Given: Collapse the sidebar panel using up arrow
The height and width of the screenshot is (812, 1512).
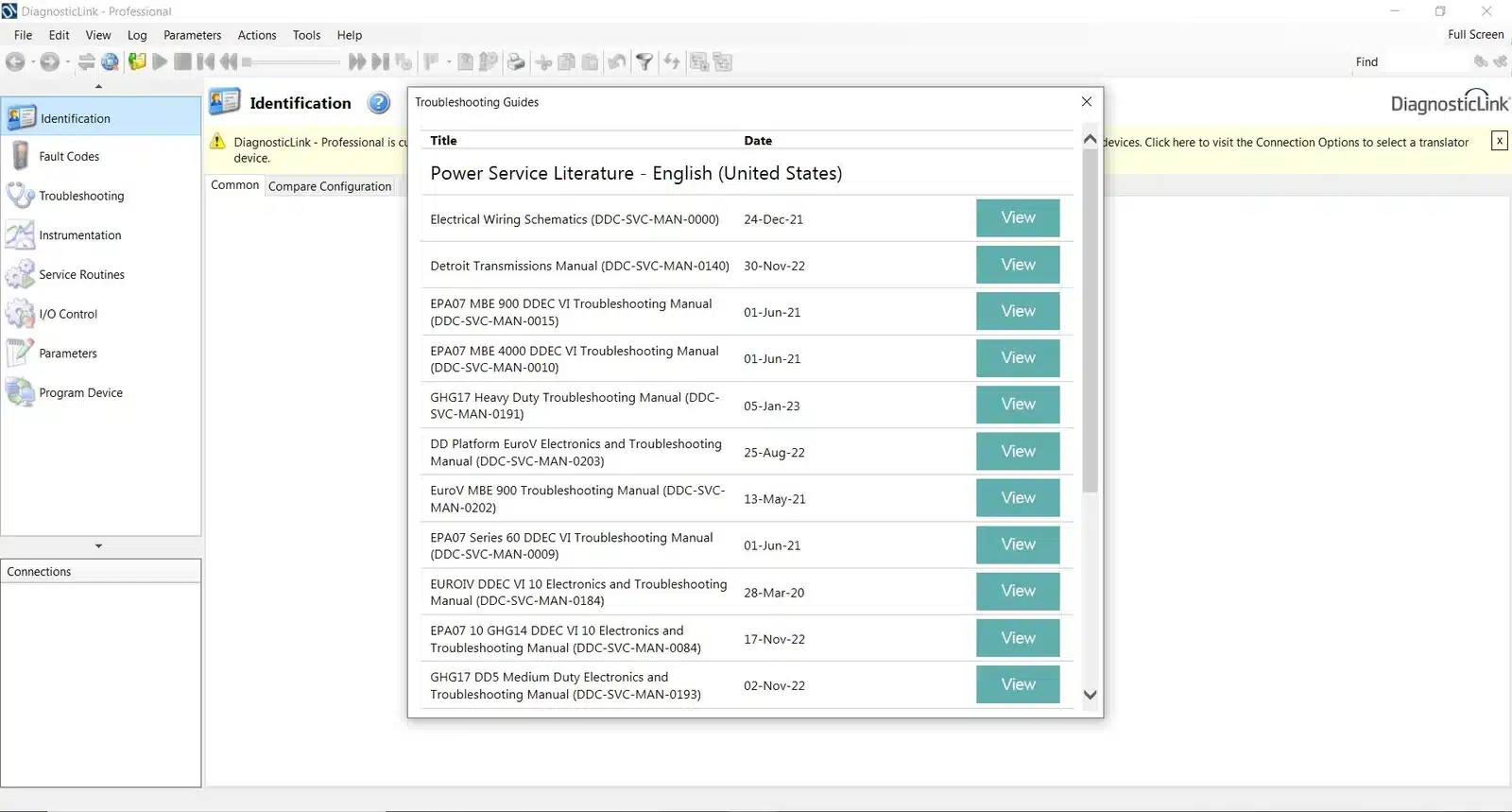Looking at the screenshot, I should pos(98,87).
